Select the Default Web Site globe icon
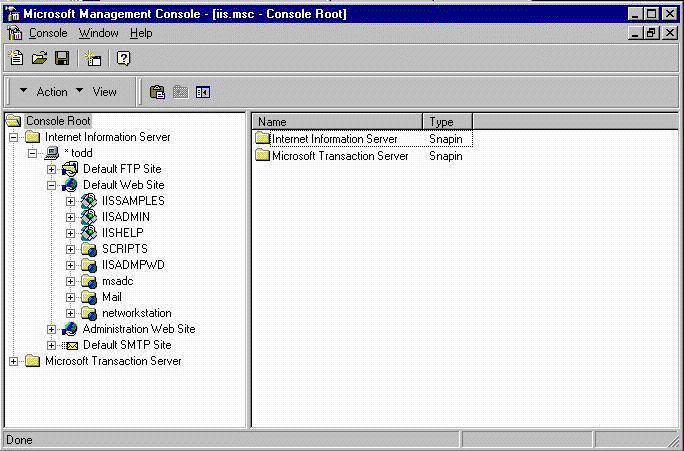The width and height of the screenshot is (684, 451). pos(70,185)
